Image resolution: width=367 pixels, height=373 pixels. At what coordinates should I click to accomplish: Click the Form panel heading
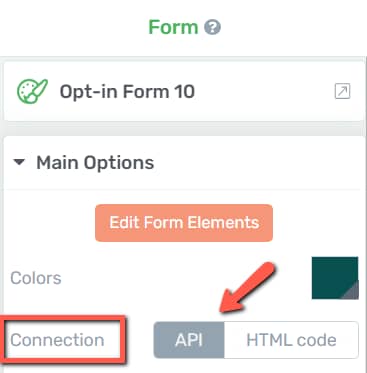[x=173, y=27]
